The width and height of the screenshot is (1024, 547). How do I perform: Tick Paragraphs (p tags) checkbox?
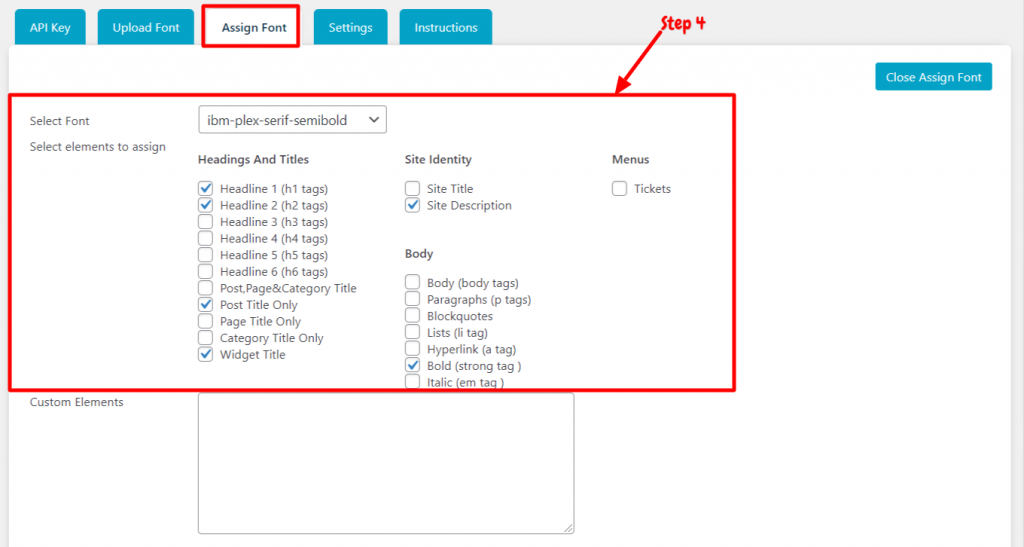(x=412, y=299)
